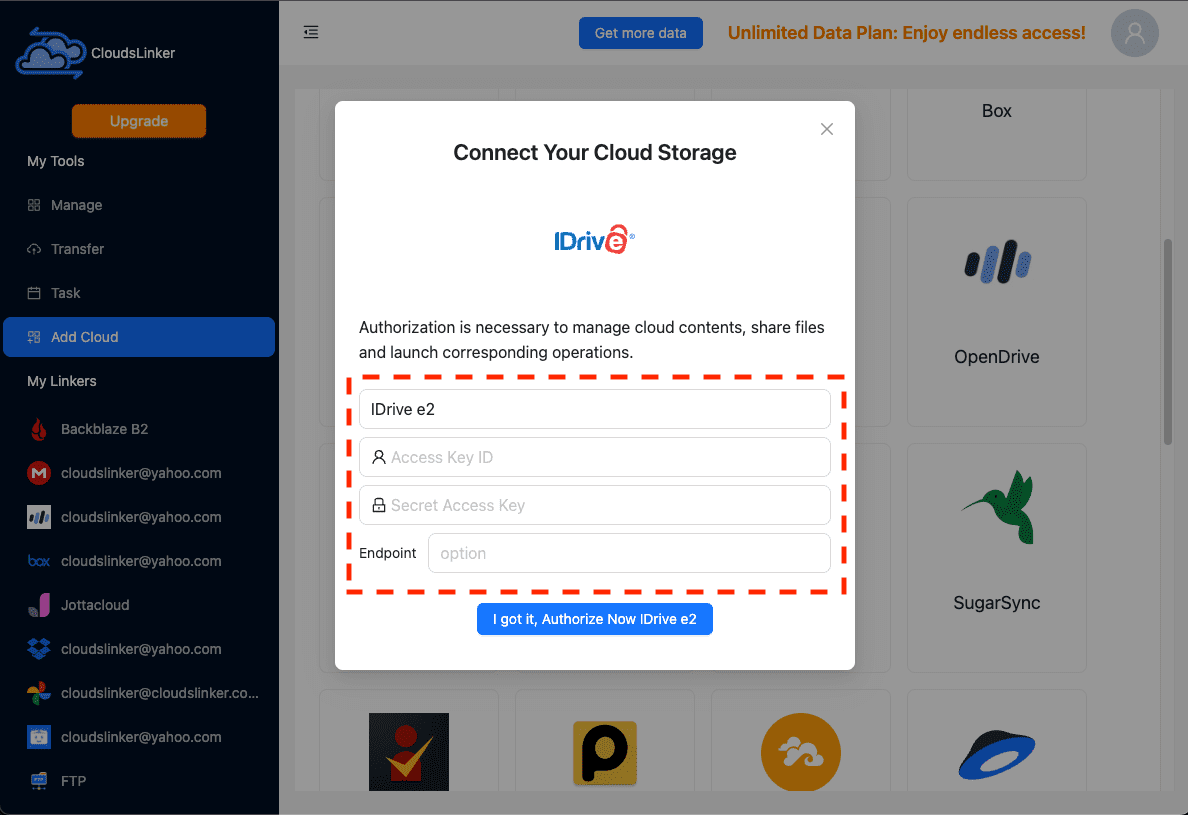The height and width of the screenshot is (815, 1188).
Task: Click the SugarSync card label
Action: pos(997,603)
